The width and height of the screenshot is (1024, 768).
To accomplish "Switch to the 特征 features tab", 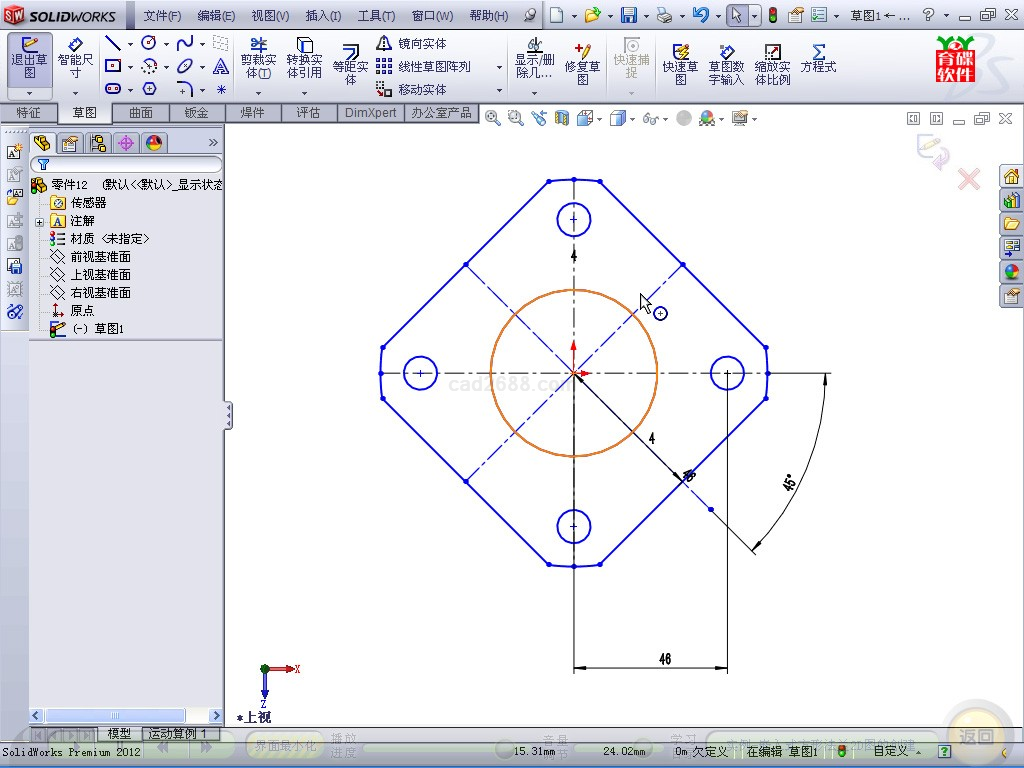I will (29, 113).
